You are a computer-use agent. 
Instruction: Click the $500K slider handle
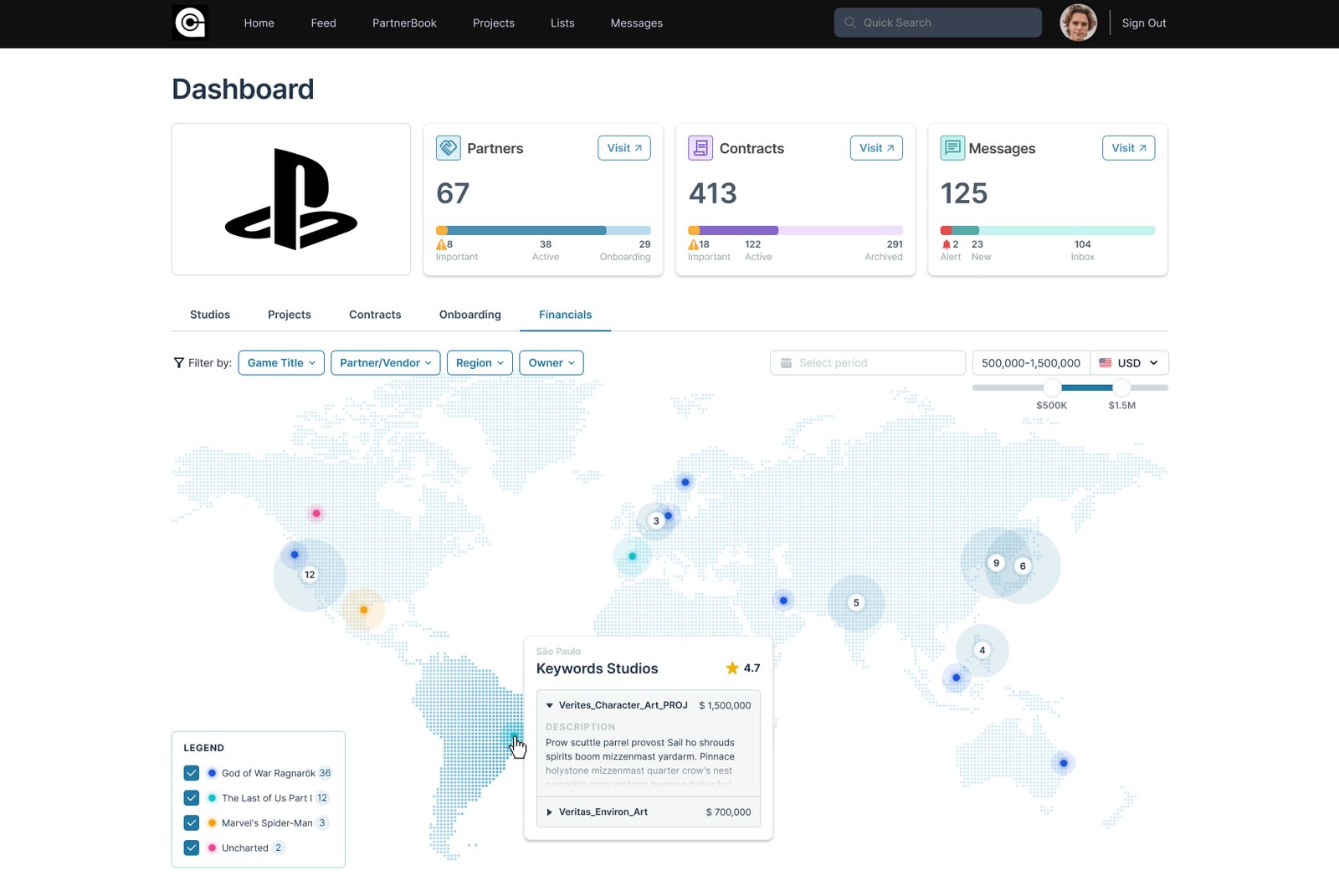tap(1053, 387)
